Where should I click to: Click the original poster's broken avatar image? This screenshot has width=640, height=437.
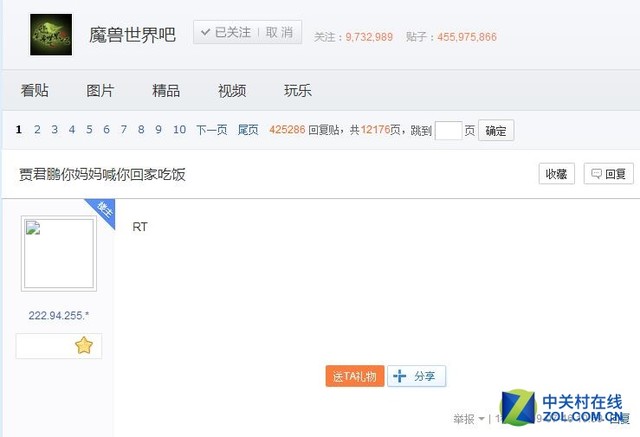click(59, 253)
